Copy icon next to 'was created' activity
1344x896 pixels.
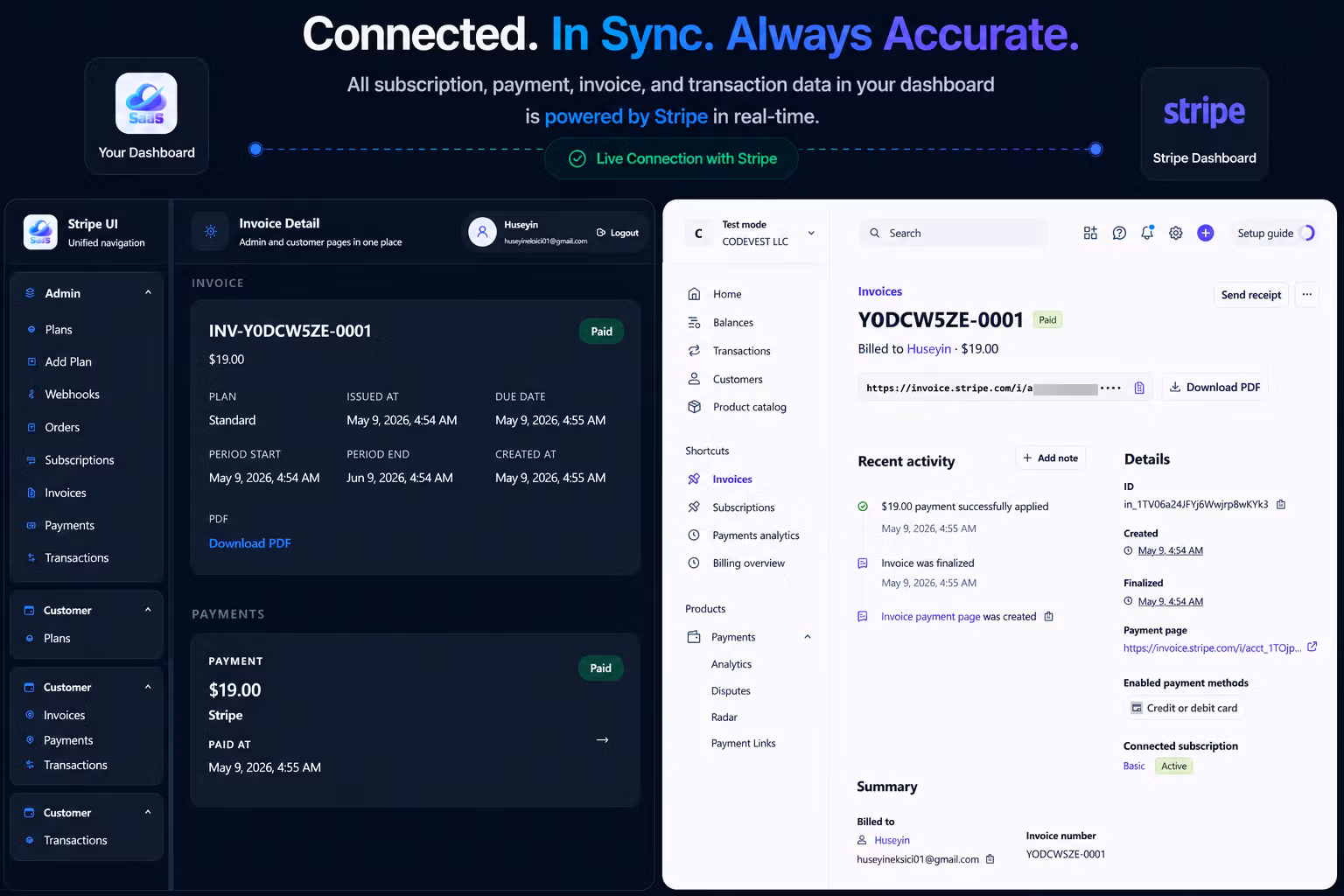(1048, 616)
